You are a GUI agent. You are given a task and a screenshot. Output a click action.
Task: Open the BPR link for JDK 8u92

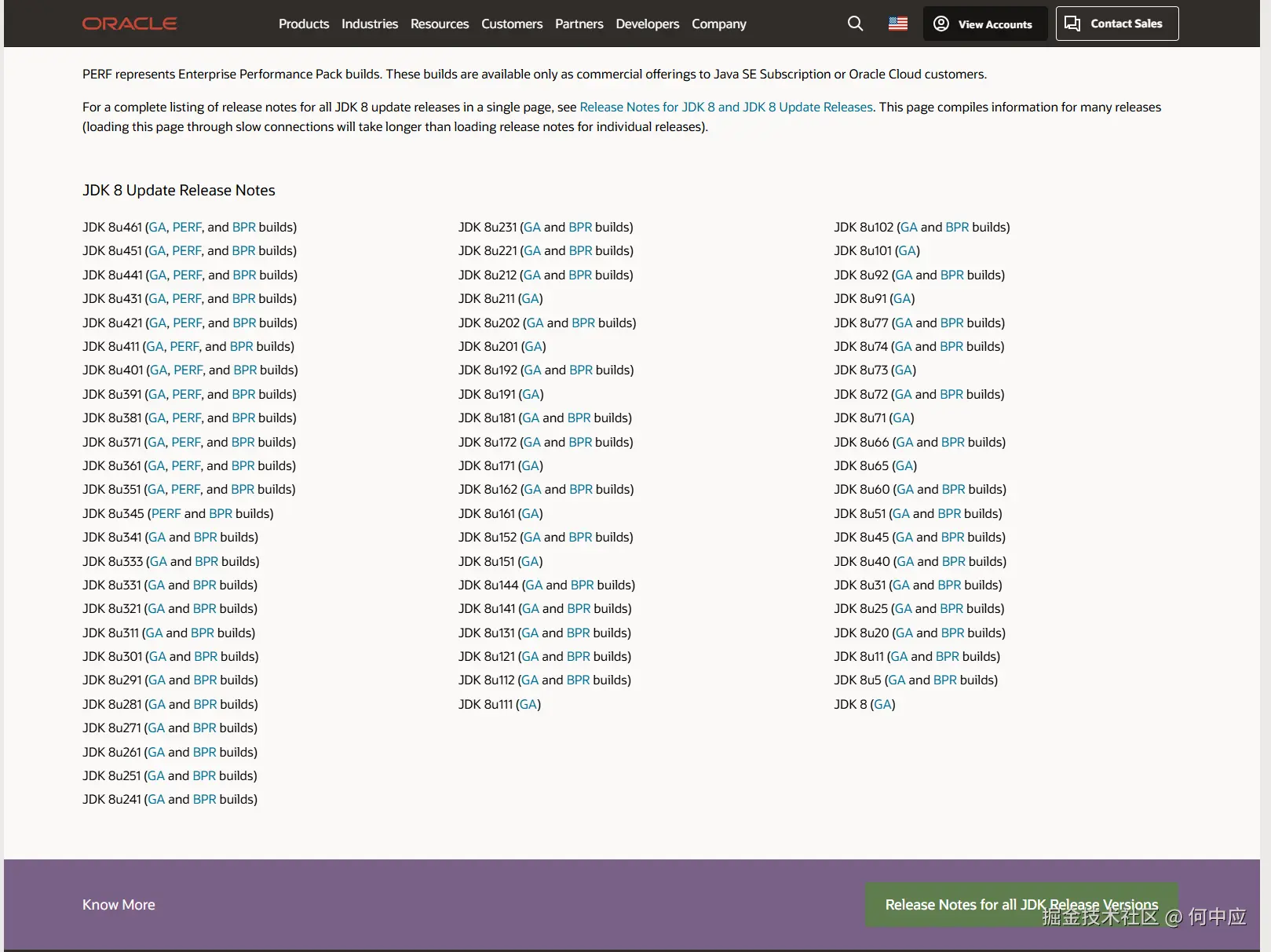pos(952,275)
